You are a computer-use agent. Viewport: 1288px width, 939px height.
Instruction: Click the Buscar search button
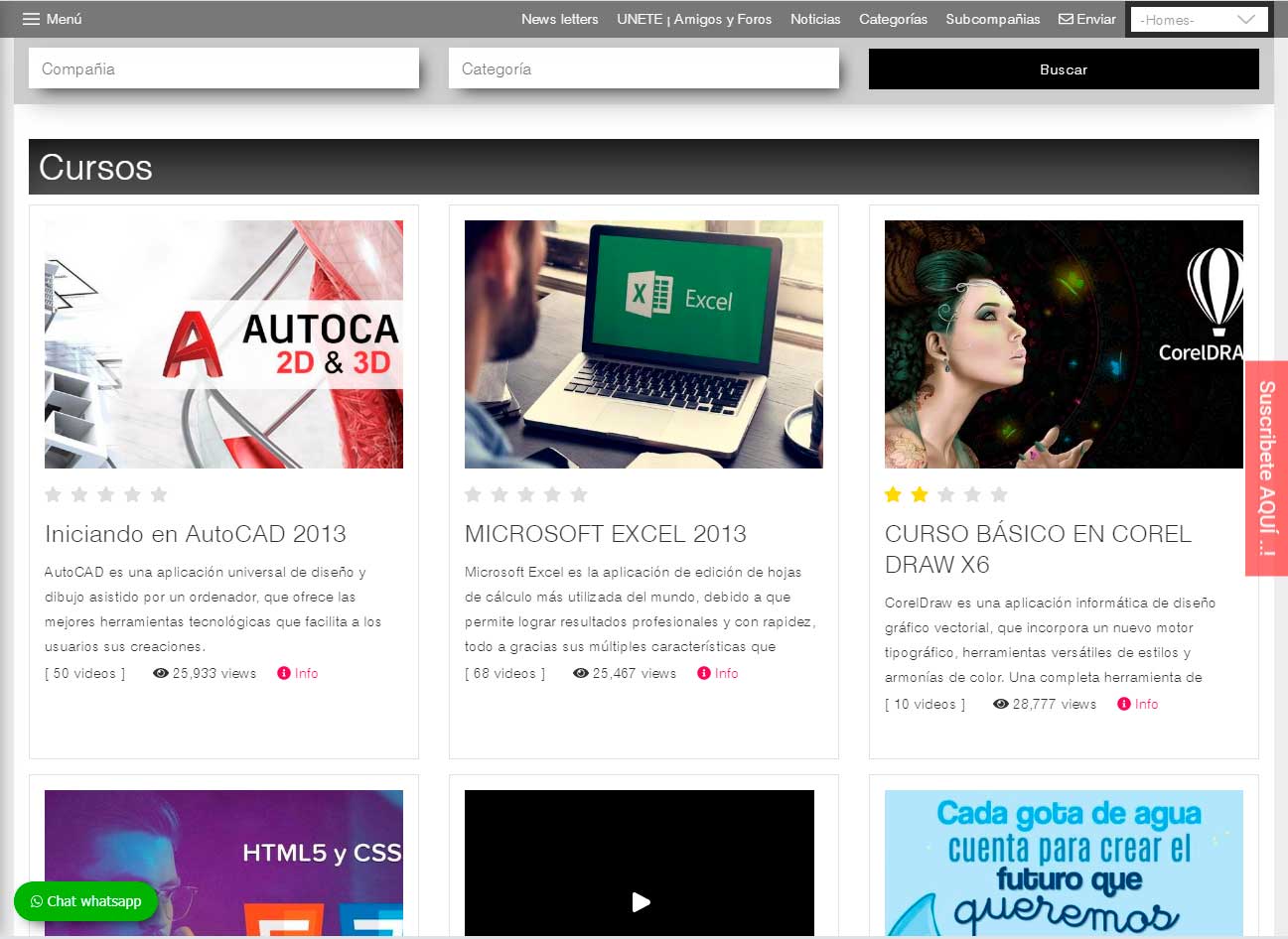coord(1063,69)
